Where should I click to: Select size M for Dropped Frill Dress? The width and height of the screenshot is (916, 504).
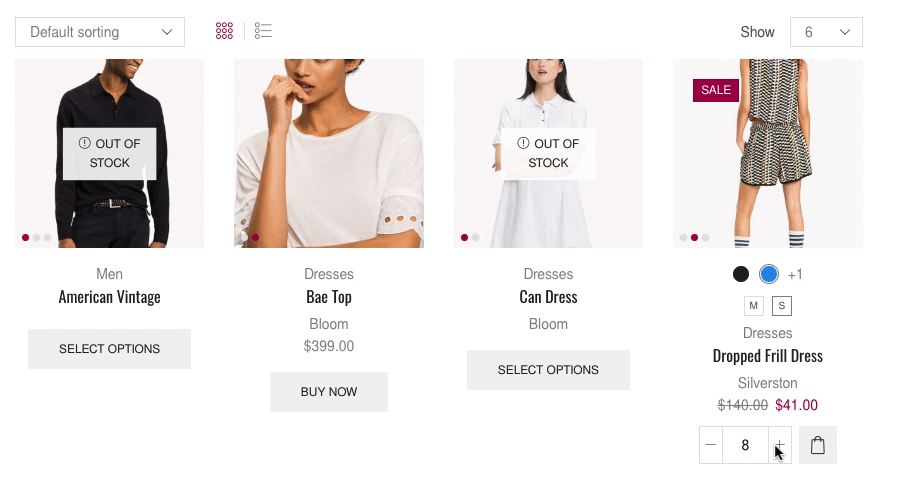coord(754,305)
